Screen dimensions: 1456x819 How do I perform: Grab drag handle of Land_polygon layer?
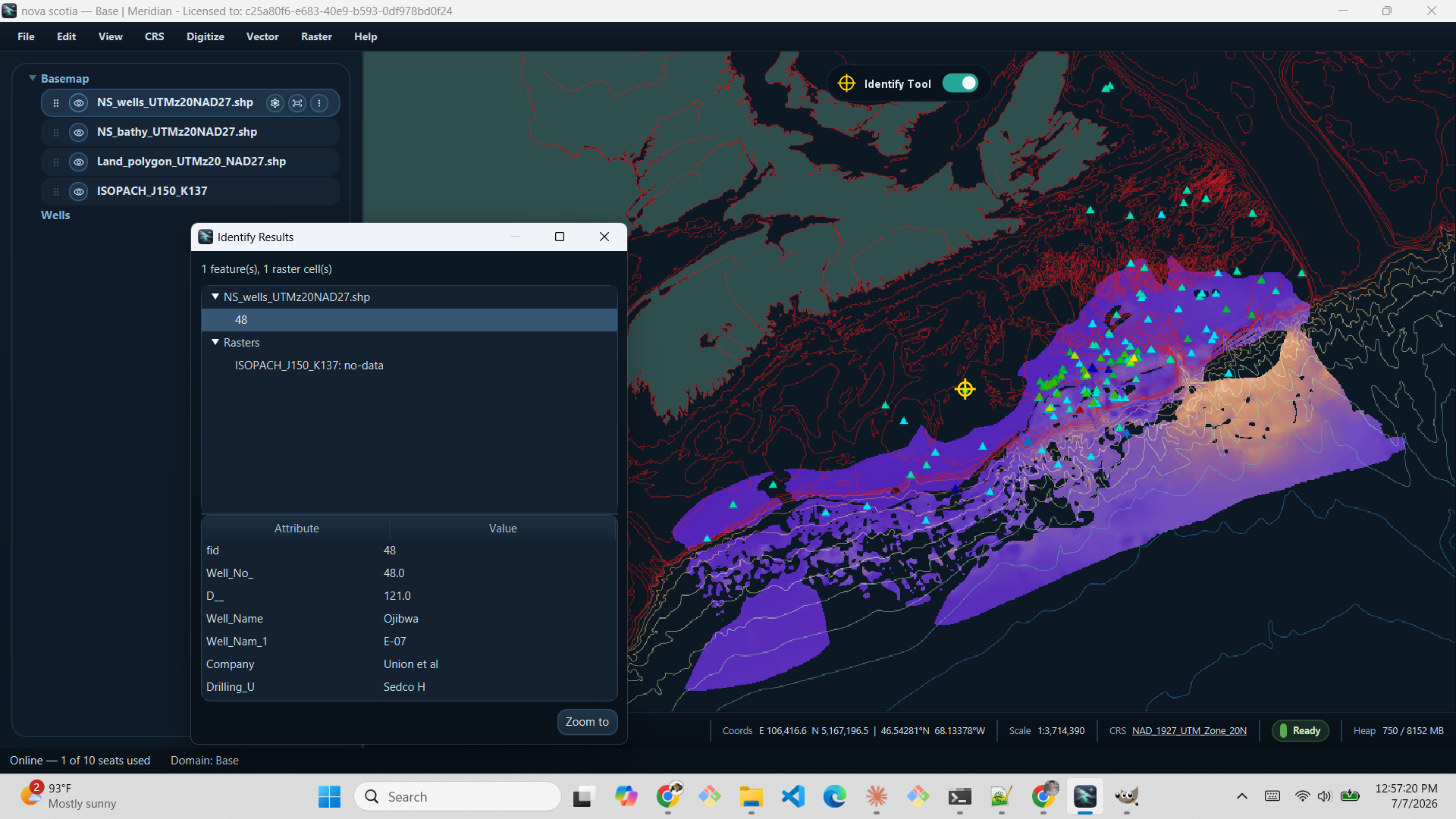[x=56, y=162]
